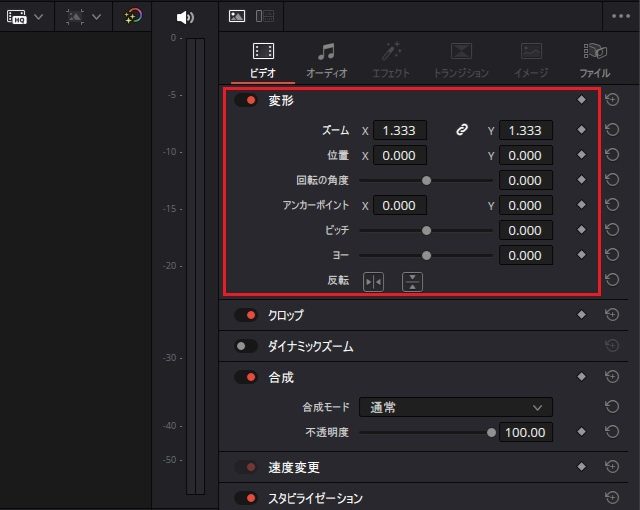Screen dimensions: 640x510
Task: Reset the entire 変形 section
Action: point(612,100)
